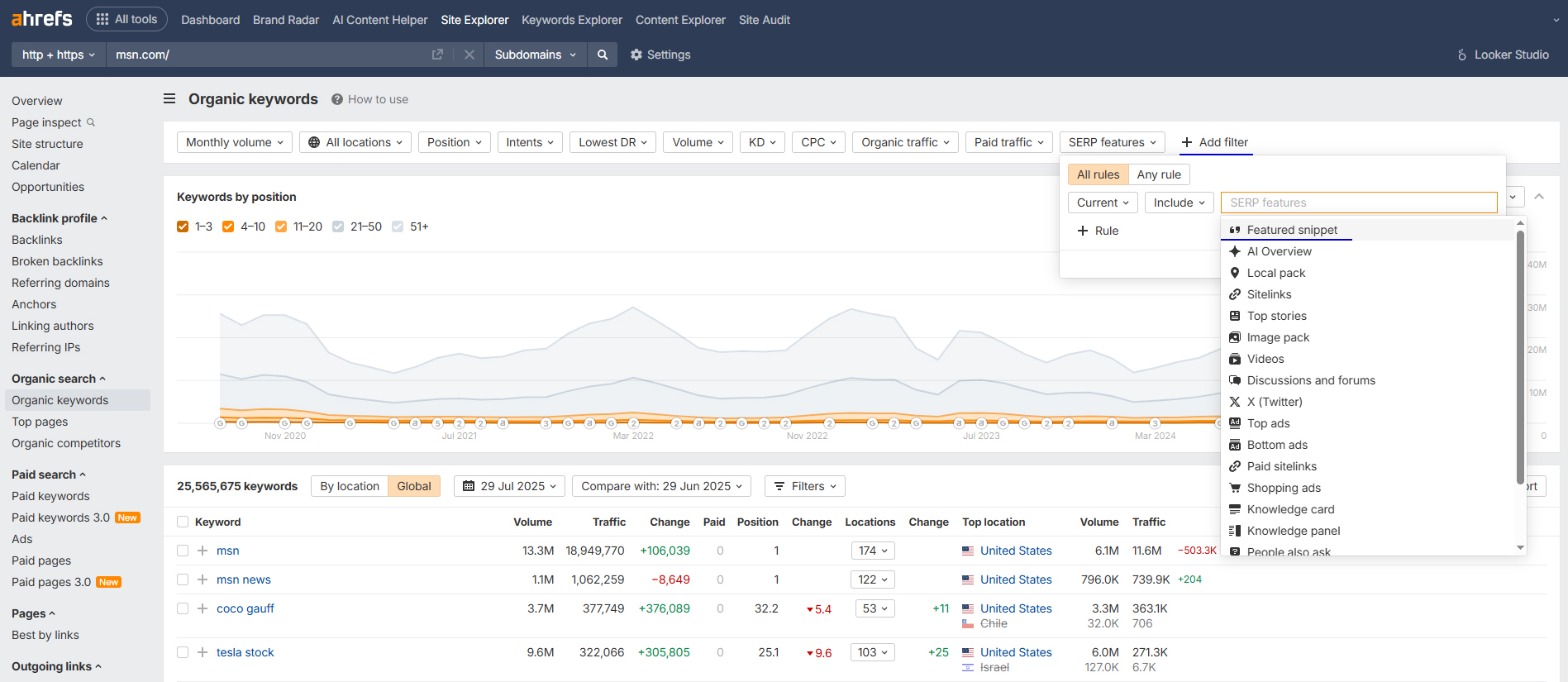Enable the 51+ position checkbox
The height and width of the screenshot is (682, 1568).
[398, 227]
